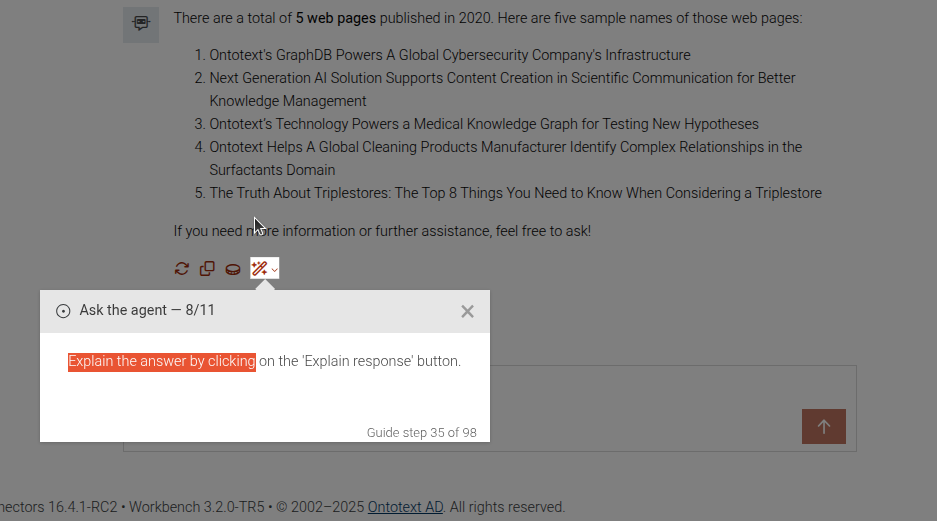937x521 pixels.
Task: Click the highlighted 'Explain the answer by clicking' text
Action: pyautogui.click(x=162, y=361)
